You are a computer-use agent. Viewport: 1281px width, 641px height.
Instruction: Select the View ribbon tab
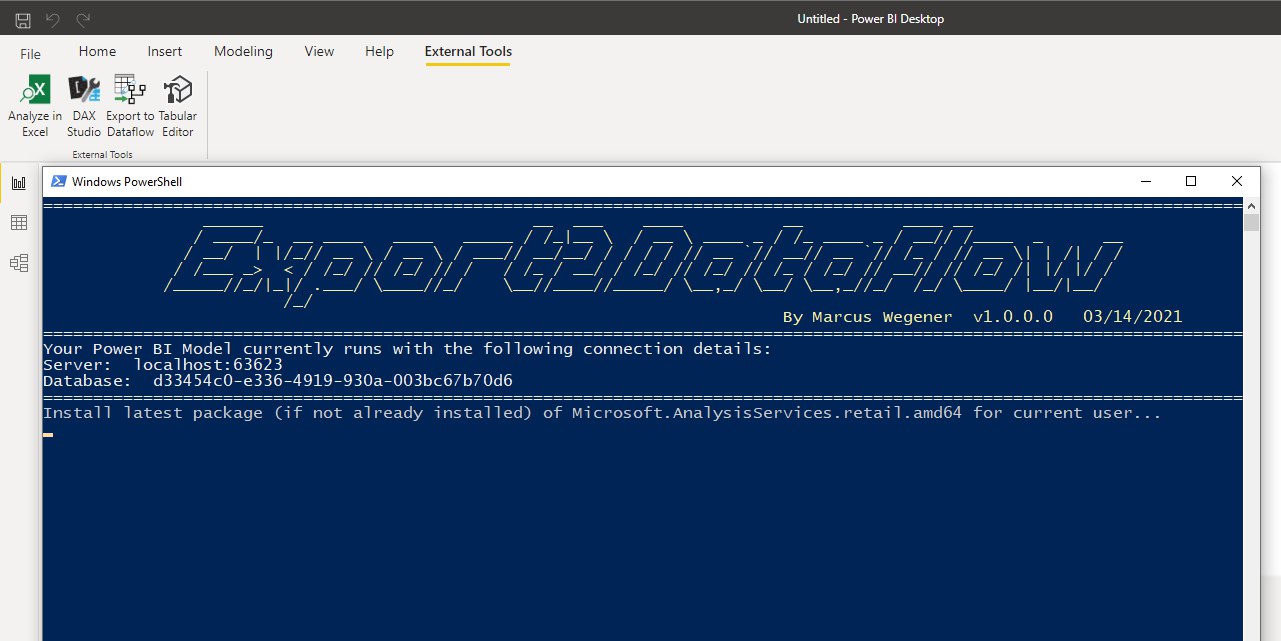tap(319, 51)
